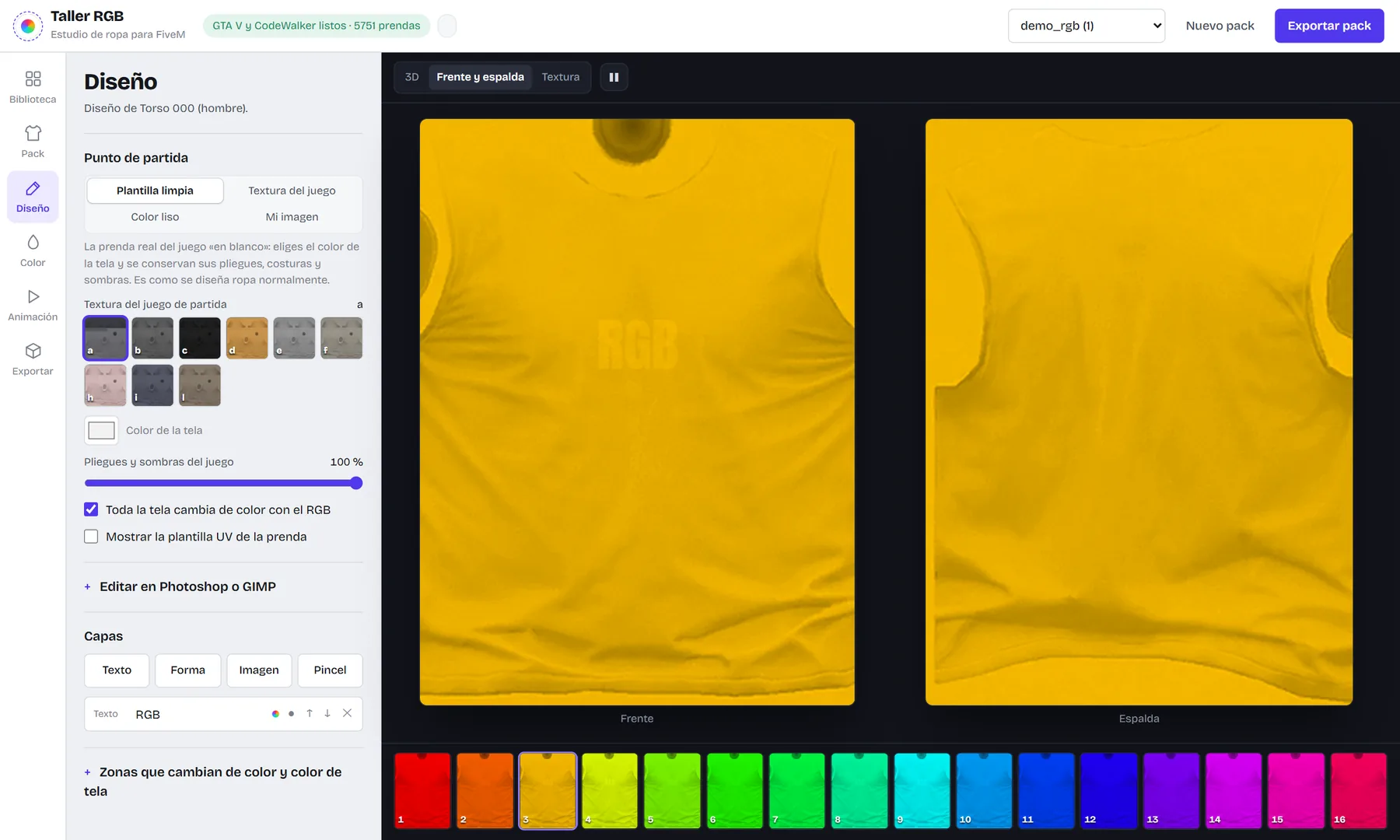Switch to 'Frente y espalda' view tab
Screen dimensions: 1400x840
point(480,77)
